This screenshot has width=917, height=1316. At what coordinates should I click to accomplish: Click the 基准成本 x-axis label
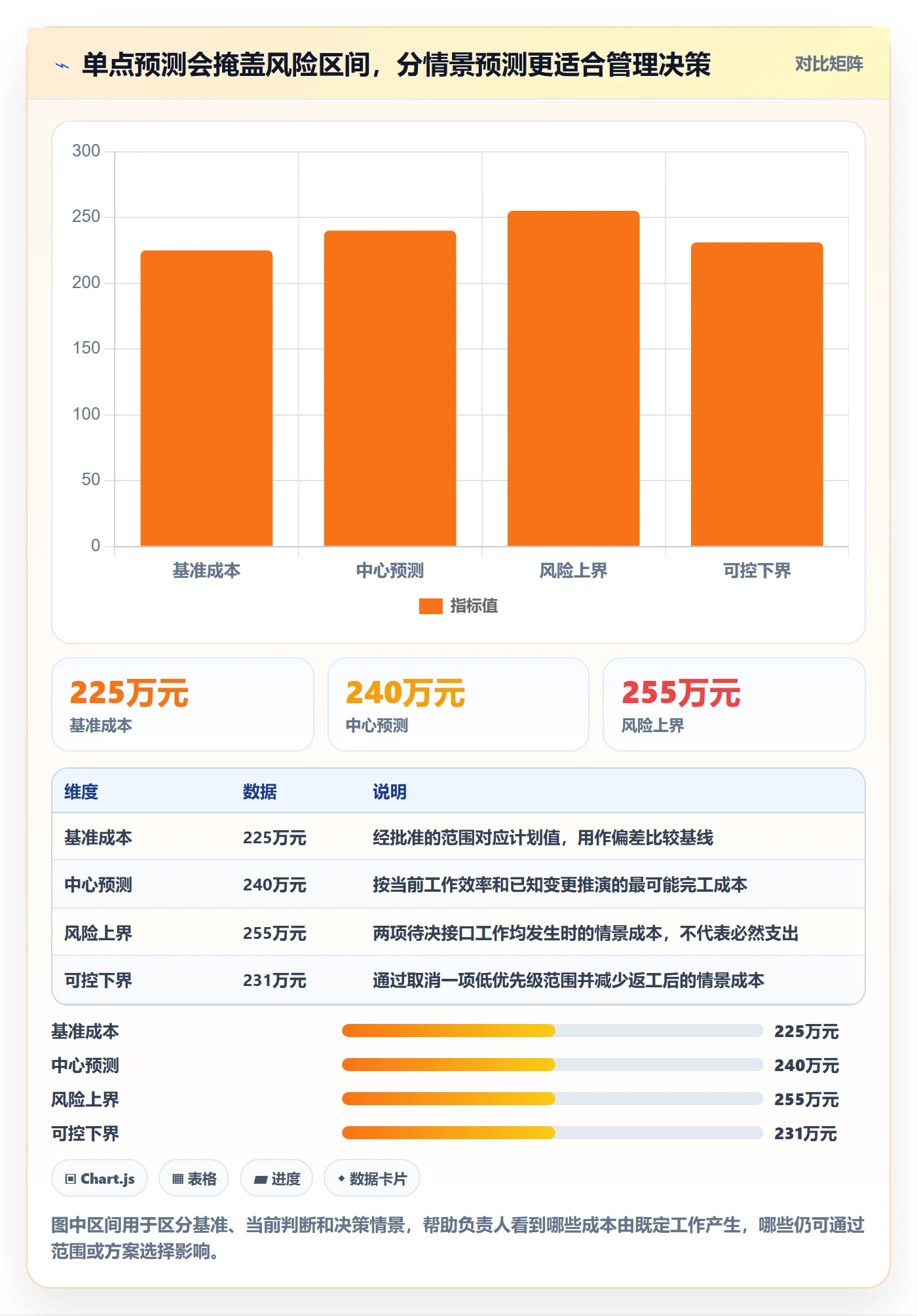click(206, 571)
